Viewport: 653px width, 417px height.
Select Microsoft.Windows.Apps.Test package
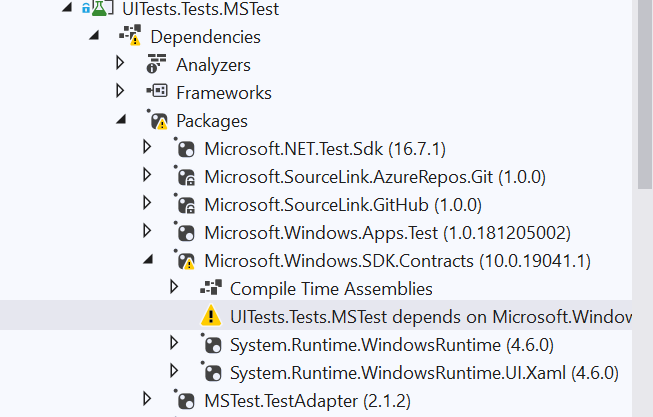point(387,233)
